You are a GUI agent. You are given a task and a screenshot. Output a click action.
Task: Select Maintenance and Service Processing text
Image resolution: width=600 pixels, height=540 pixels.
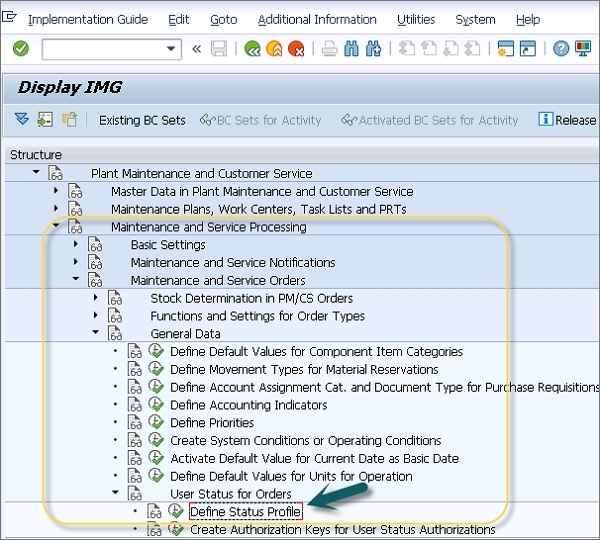pyautogui.click(x=209, y=227)
